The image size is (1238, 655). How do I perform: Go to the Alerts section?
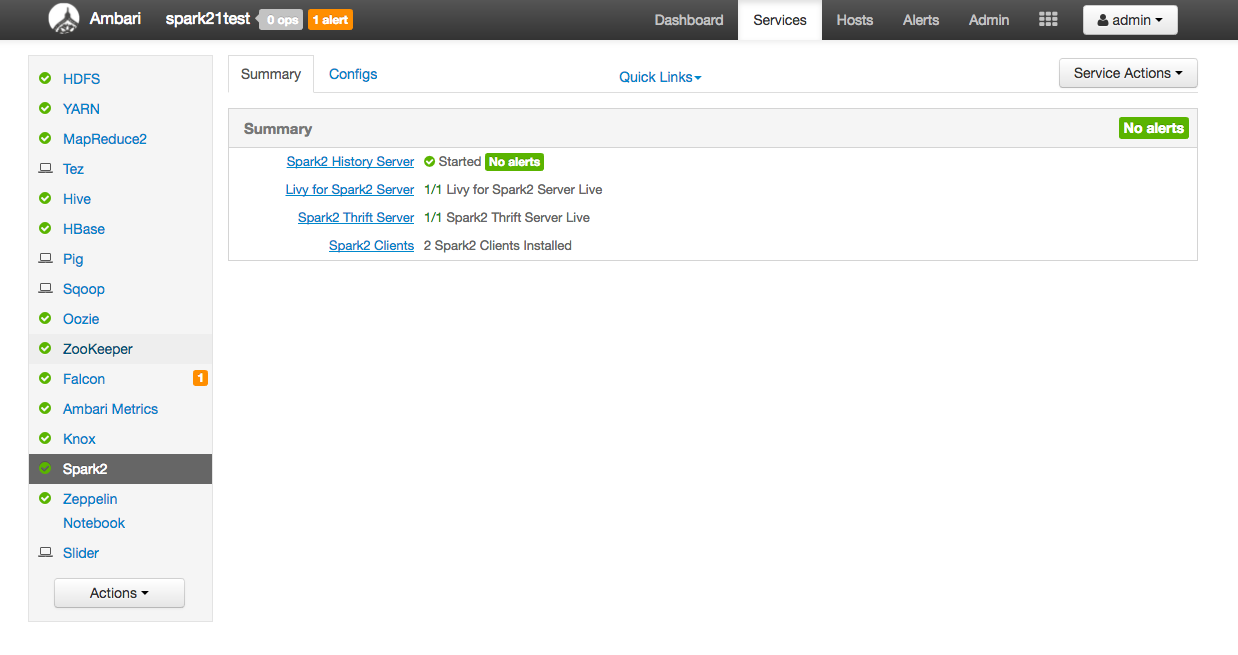click(920, 19)
